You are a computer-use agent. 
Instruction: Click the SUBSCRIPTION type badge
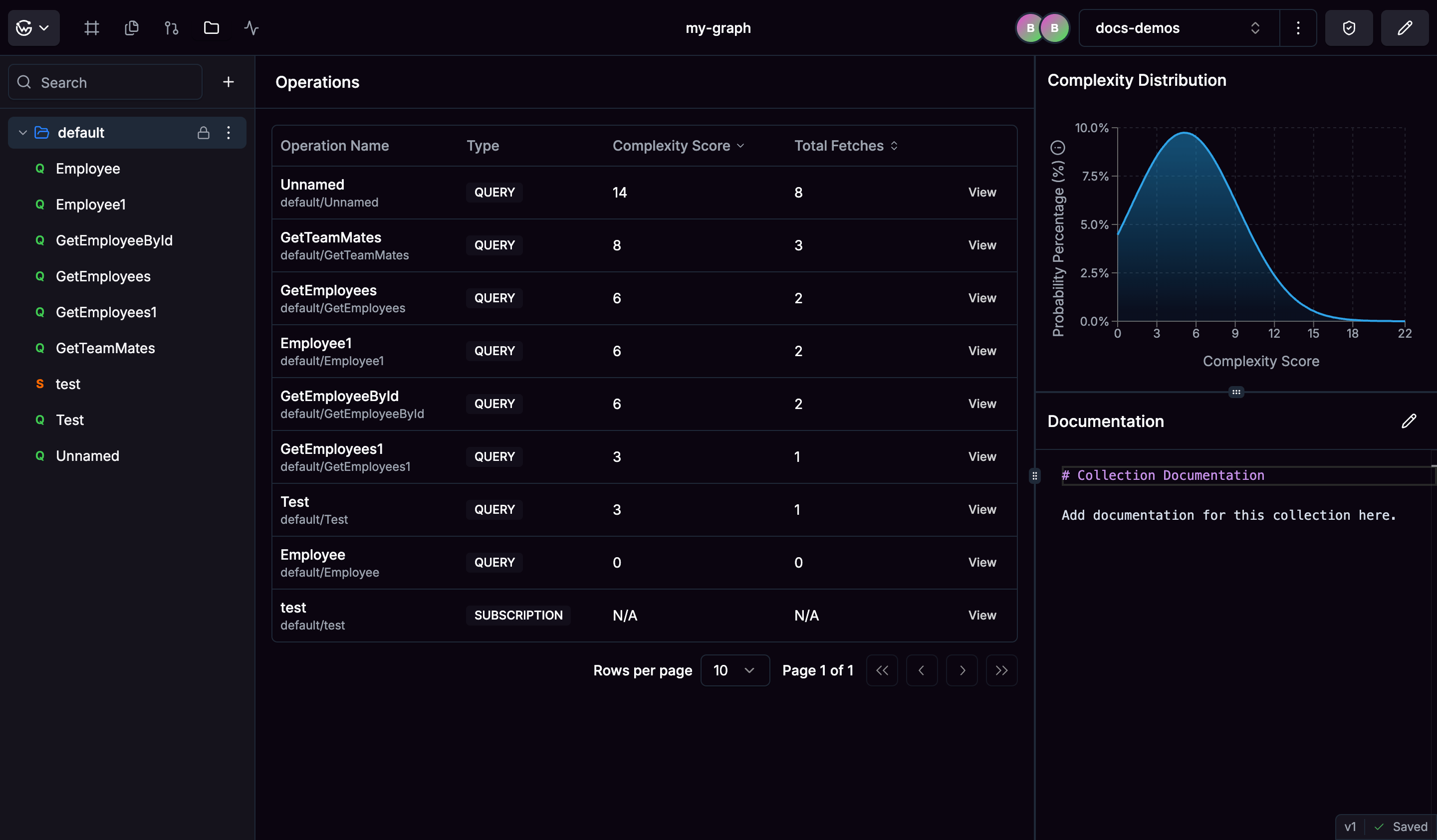point(518,616)
